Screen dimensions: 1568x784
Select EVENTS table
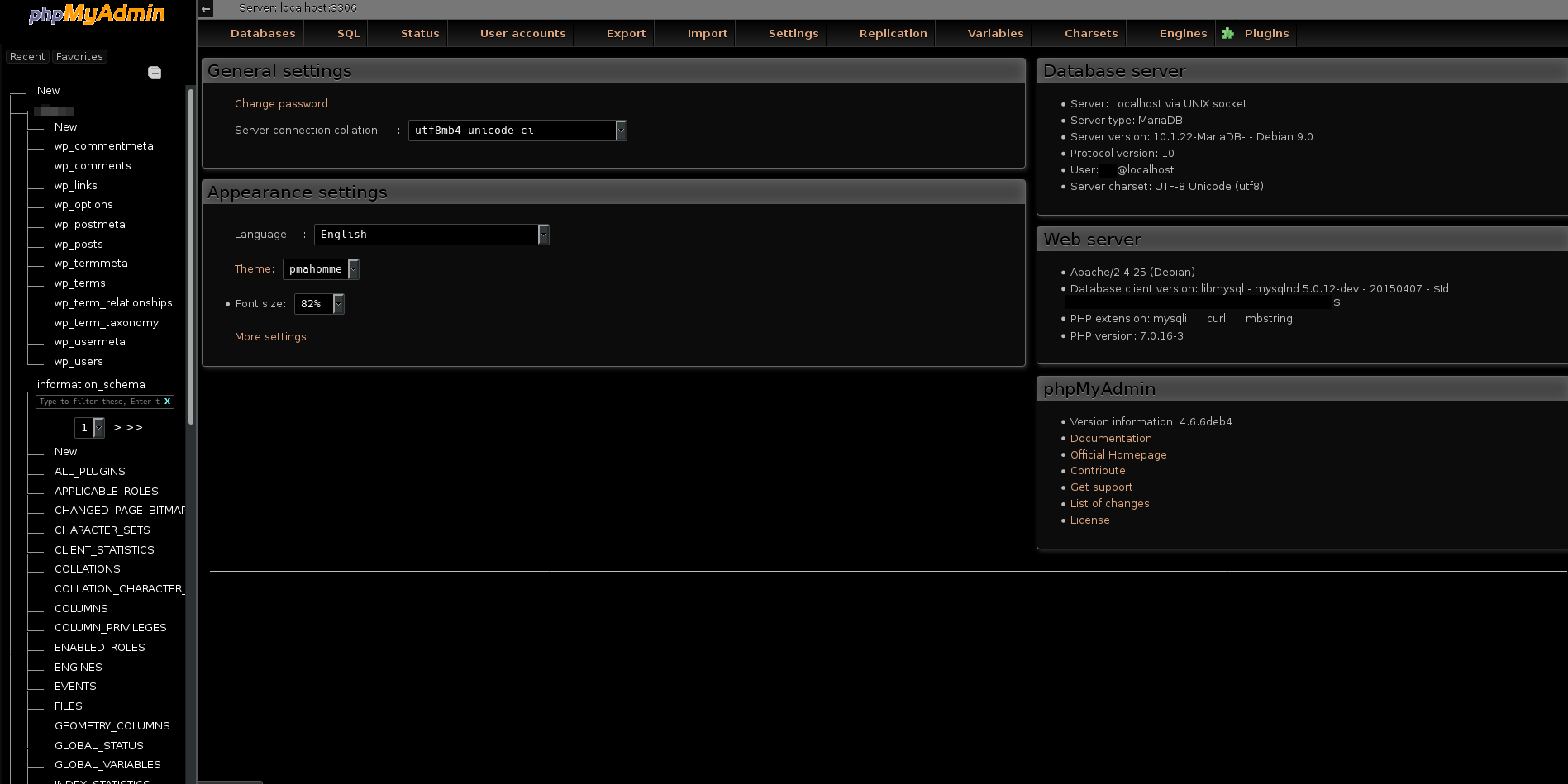tap(75, 687)
